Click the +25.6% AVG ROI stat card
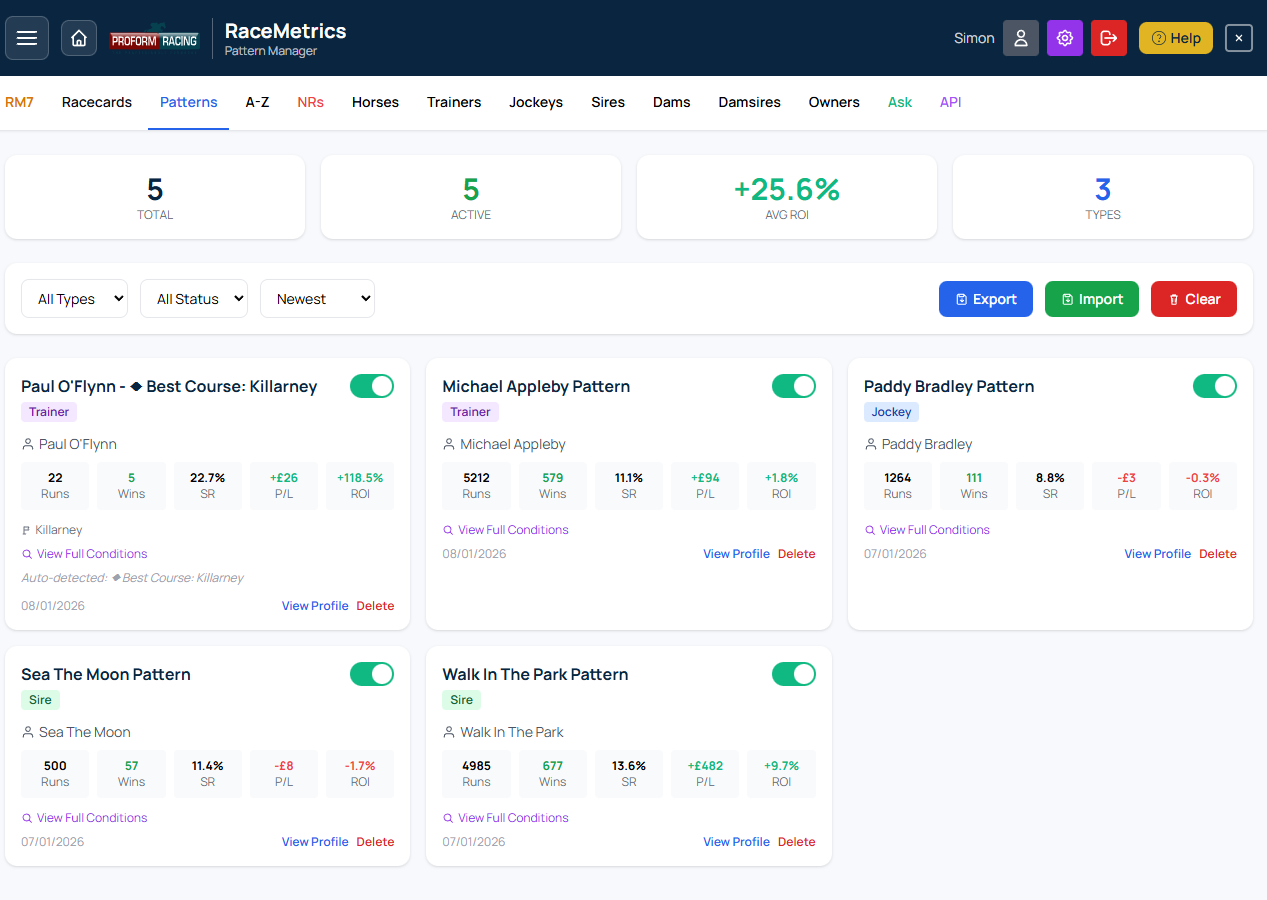 pos(786,196)
